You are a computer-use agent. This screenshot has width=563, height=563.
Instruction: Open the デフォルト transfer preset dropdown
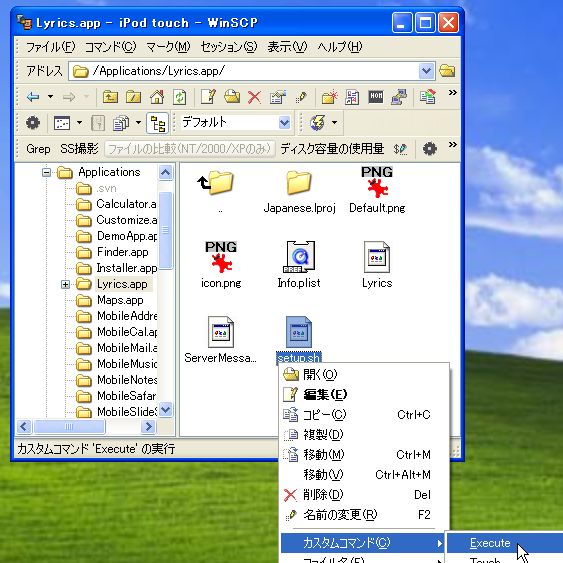click(x=285, y=123)
